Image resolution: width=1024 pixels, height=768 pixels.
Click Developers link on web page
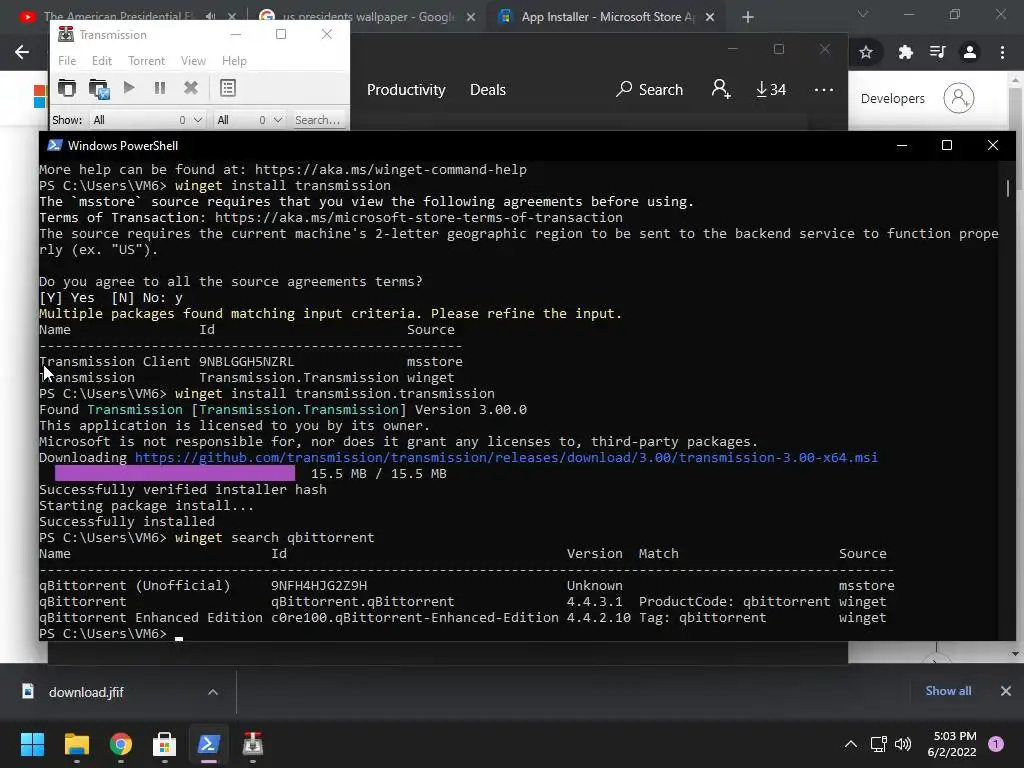tap(893, 99)
